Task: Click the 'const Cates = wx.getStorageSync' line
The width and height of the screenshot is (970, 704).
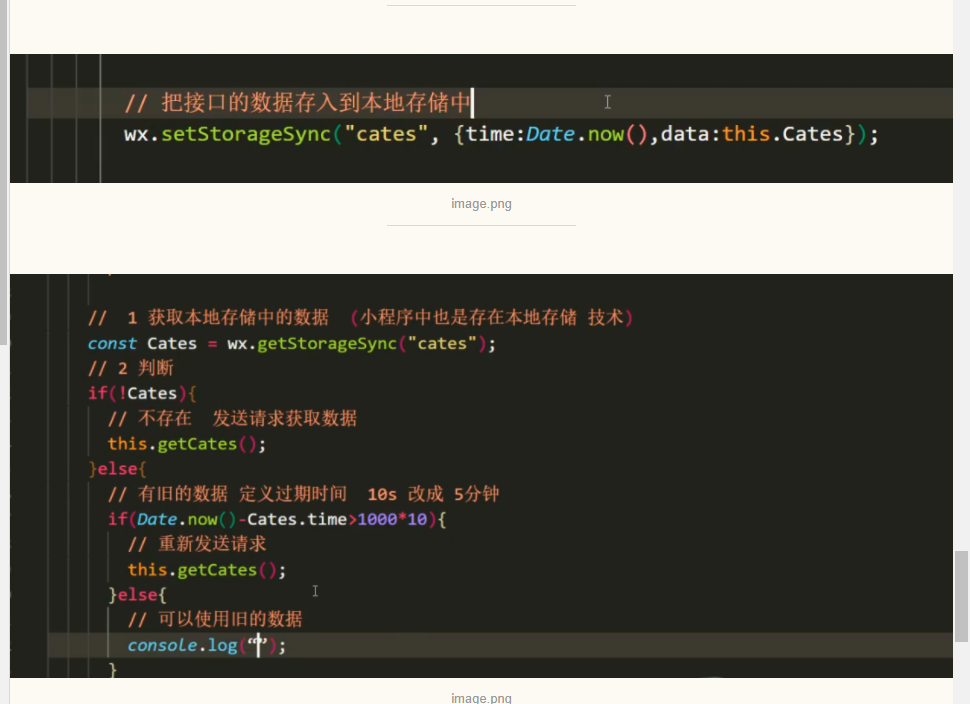Action: tap(291, 343)
